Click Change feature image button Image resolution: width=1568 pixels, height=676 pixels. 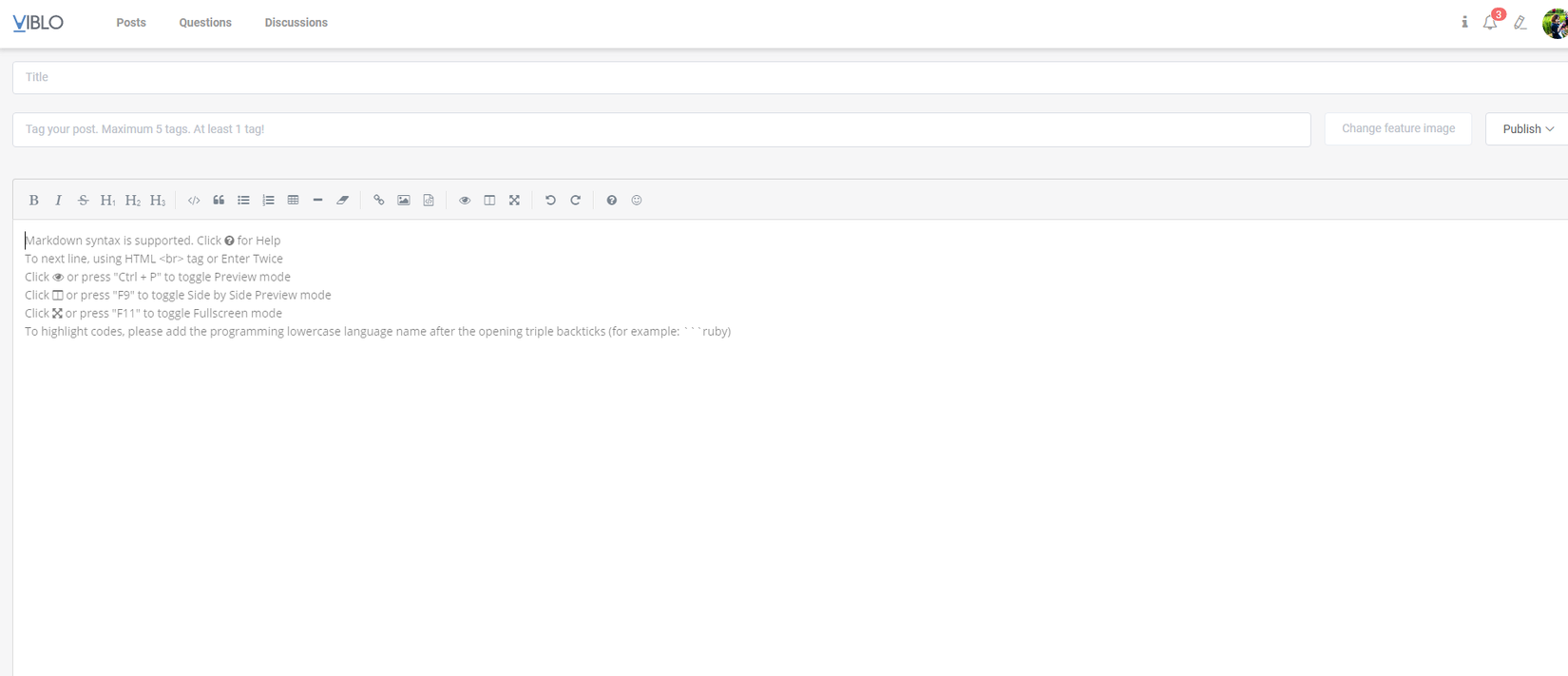[1398, 129]
